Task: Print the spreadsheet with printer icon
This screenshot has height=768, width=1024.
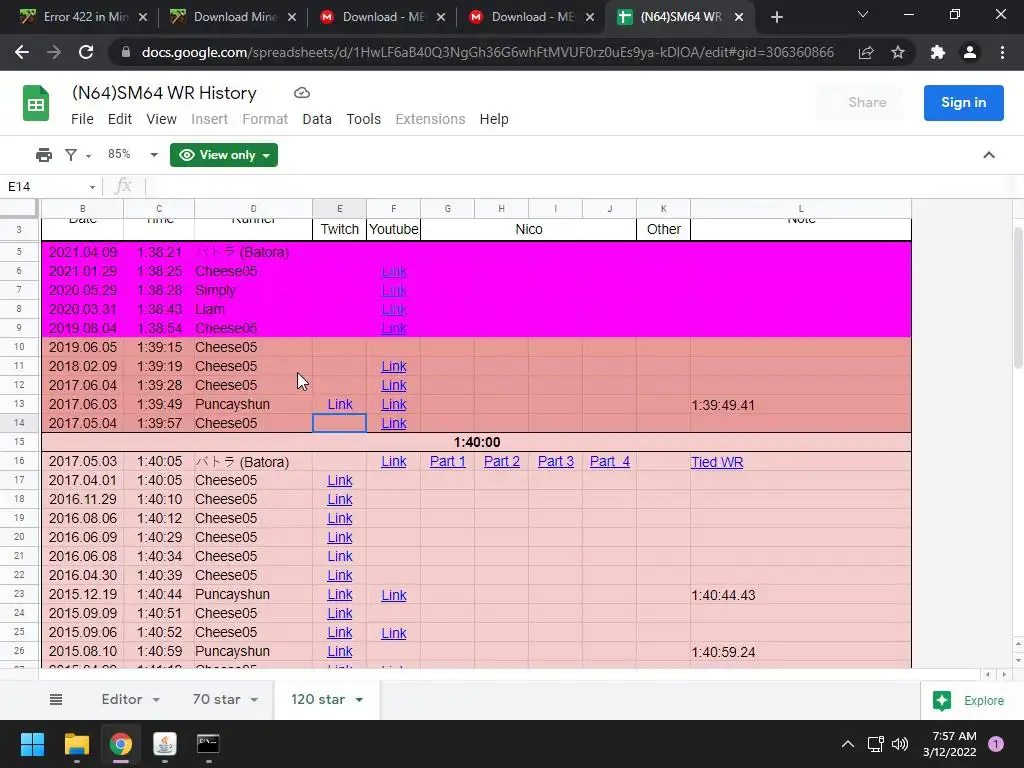Action: coord(44,155)
